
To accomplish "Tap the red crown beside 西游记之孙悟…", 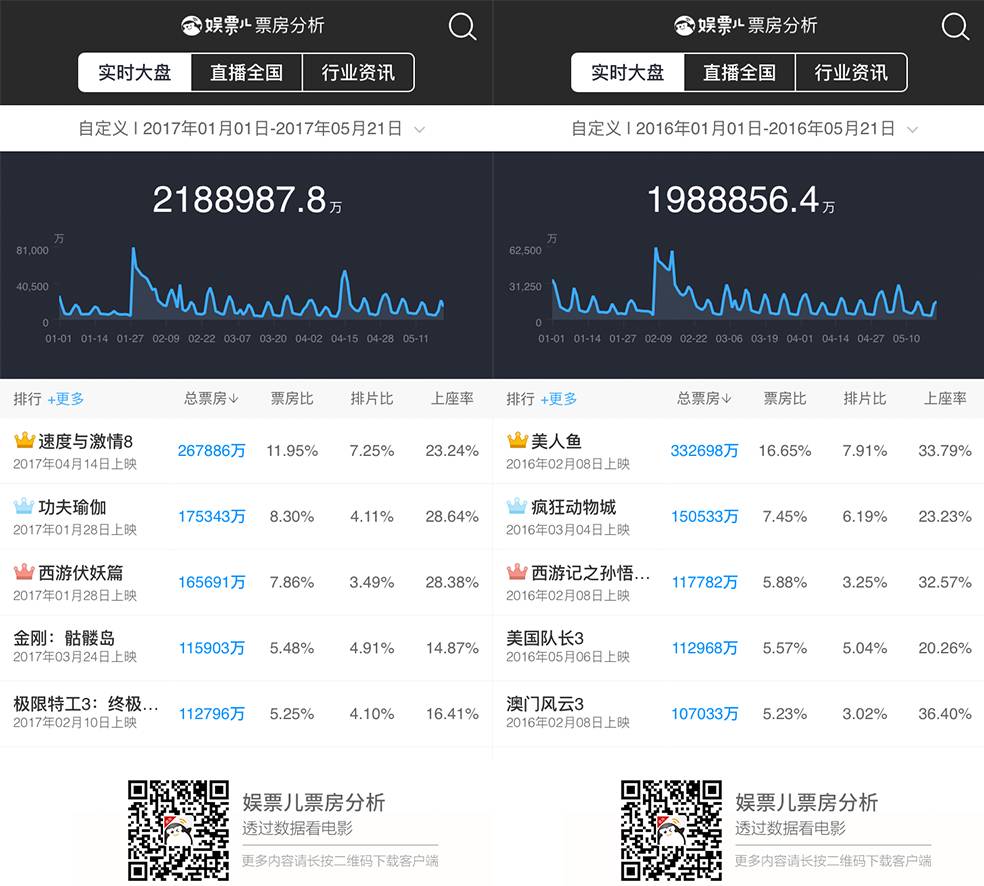I will pos(517,572).
